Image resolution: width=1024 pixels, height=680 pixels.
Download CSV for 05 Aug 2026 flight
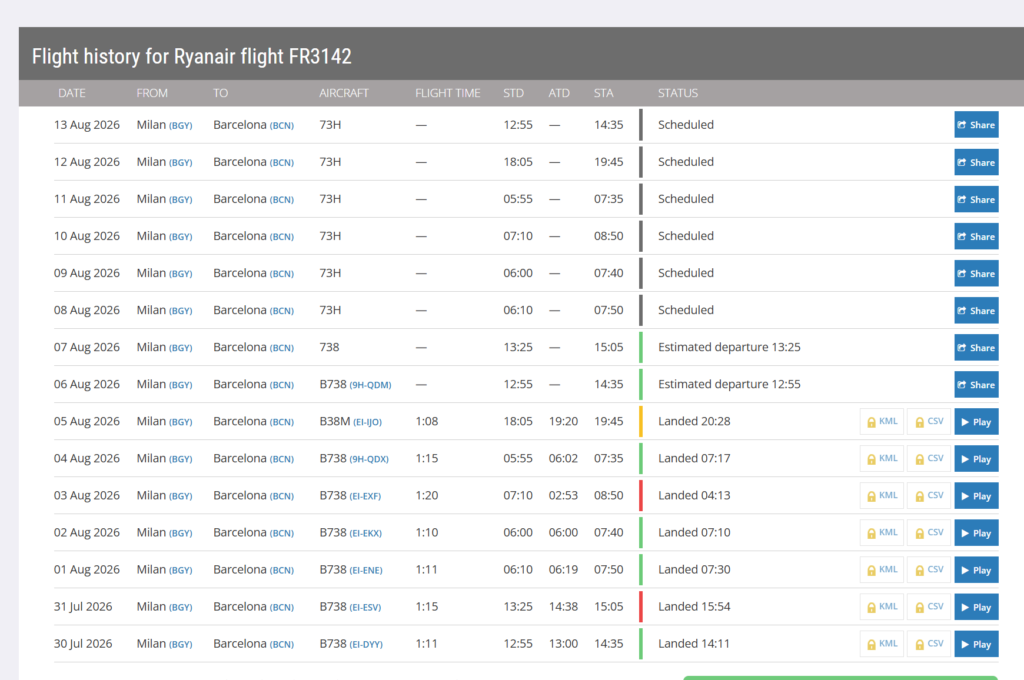929,422
